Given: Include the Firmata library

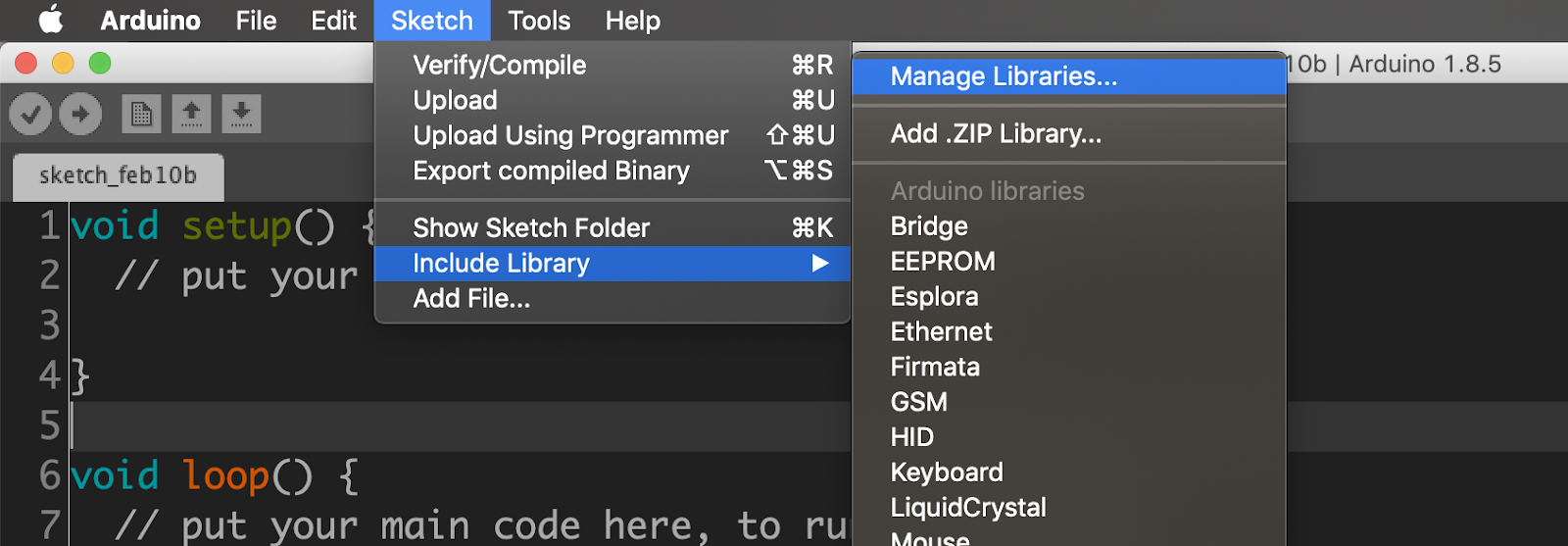Looking at the screenshot, I should point(1068,368).
